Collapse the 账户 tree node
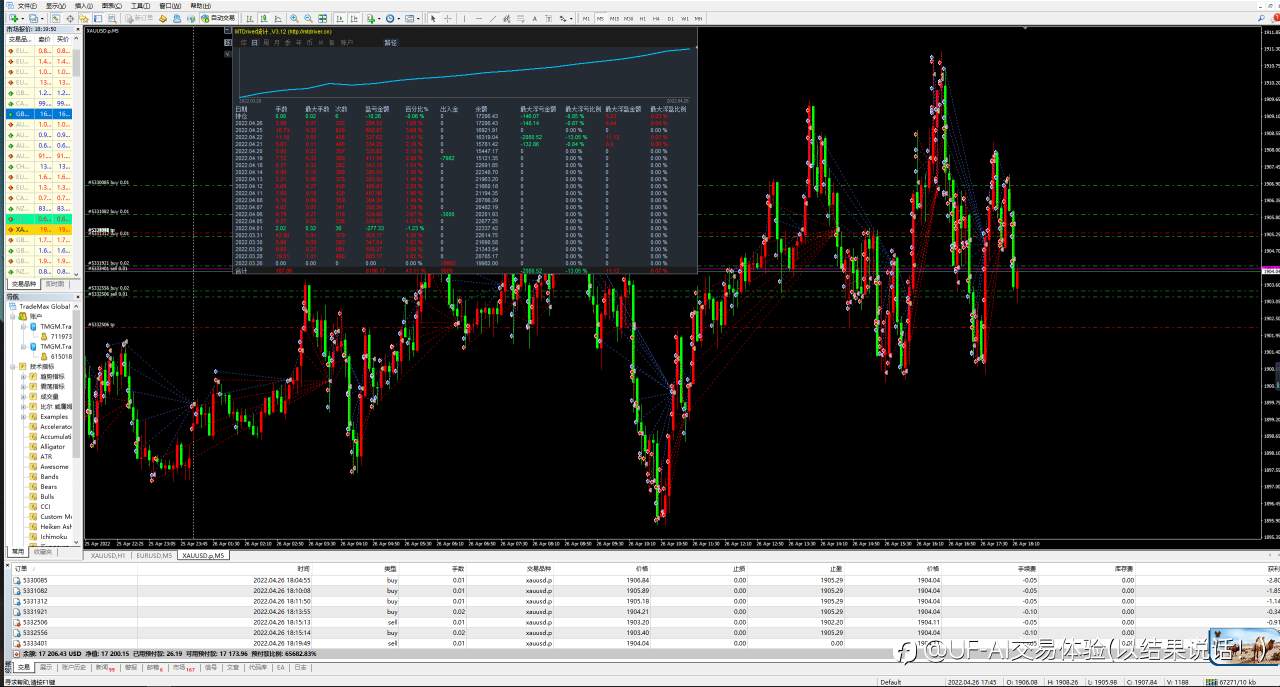This screenshot has width=1280, height=687. click(14, 316)
